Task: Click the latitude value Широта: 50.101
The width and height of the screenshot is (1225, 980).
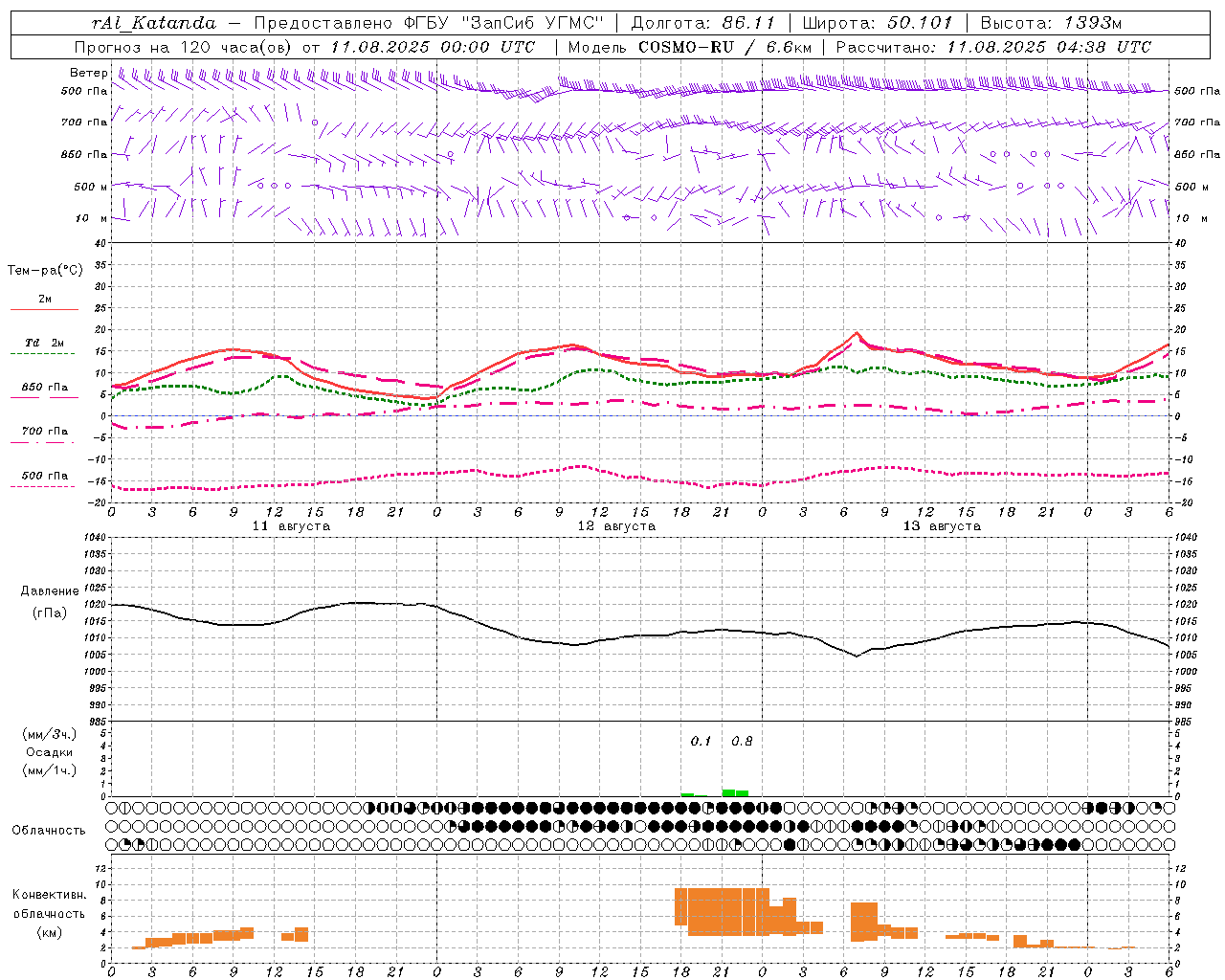Action: (x=878, y=23)
